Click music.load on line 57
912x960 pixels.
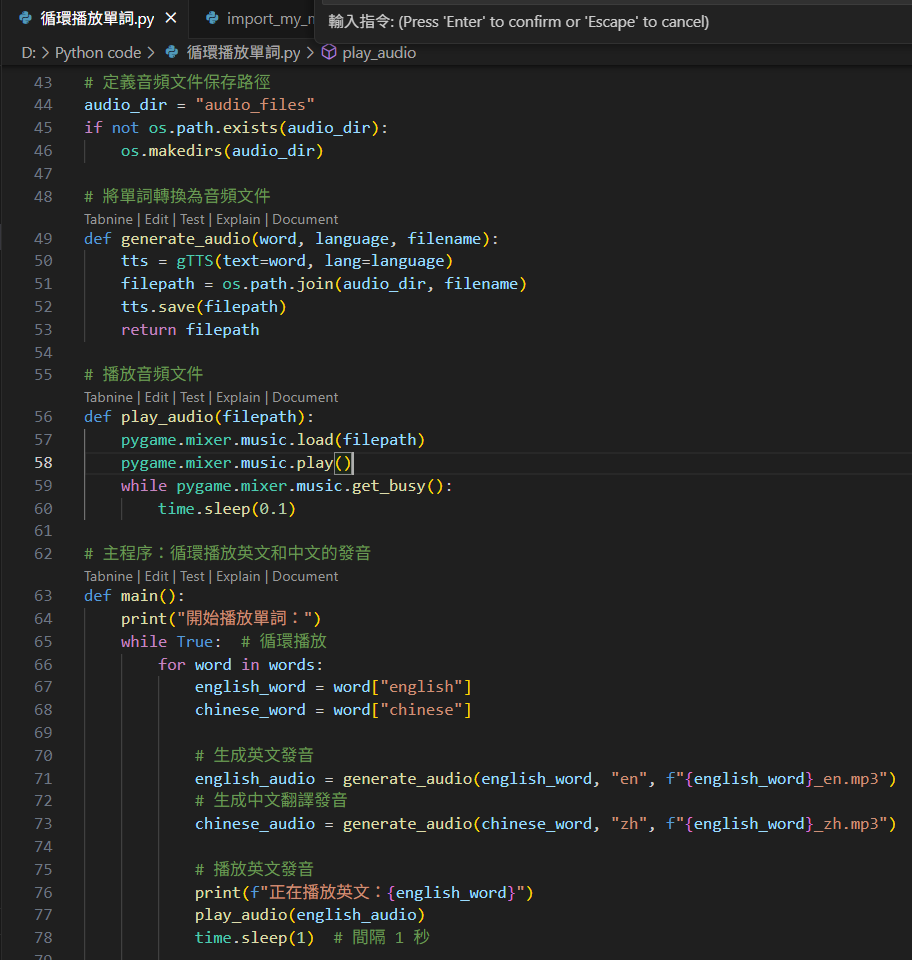click(287, 440)
